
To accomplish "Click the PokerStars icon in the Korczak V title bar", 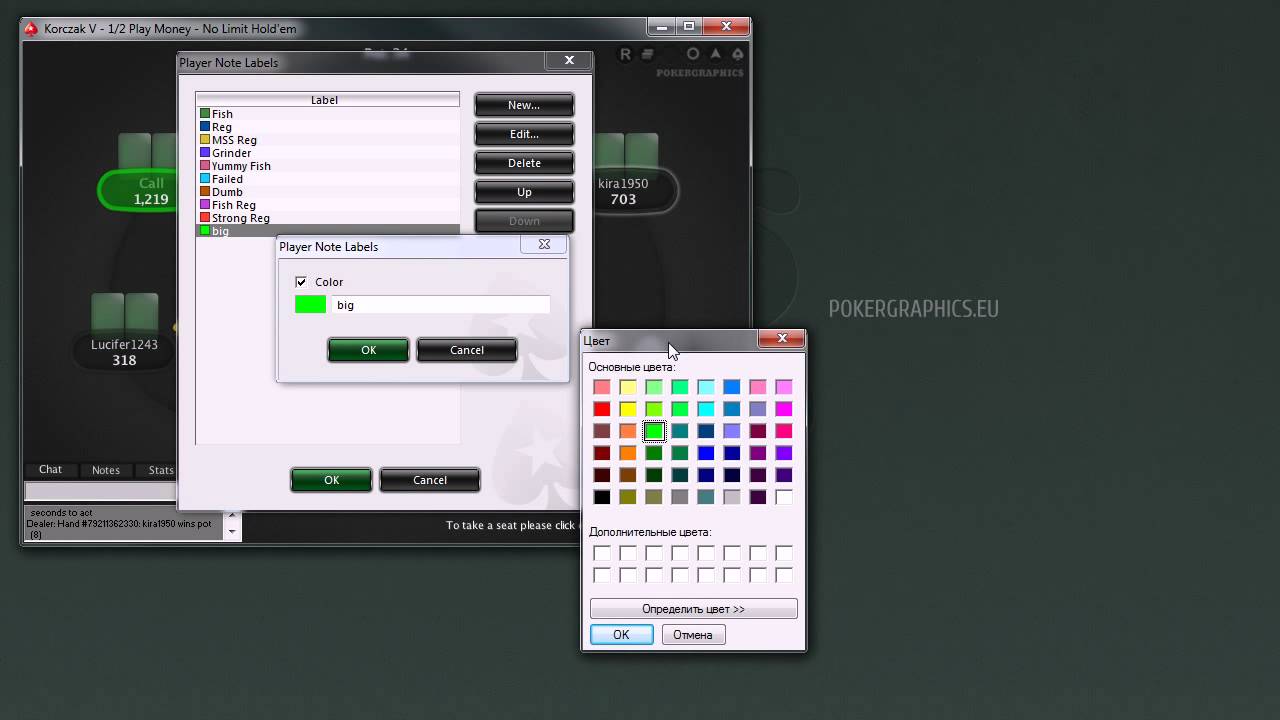I will (x=33, y=29).
